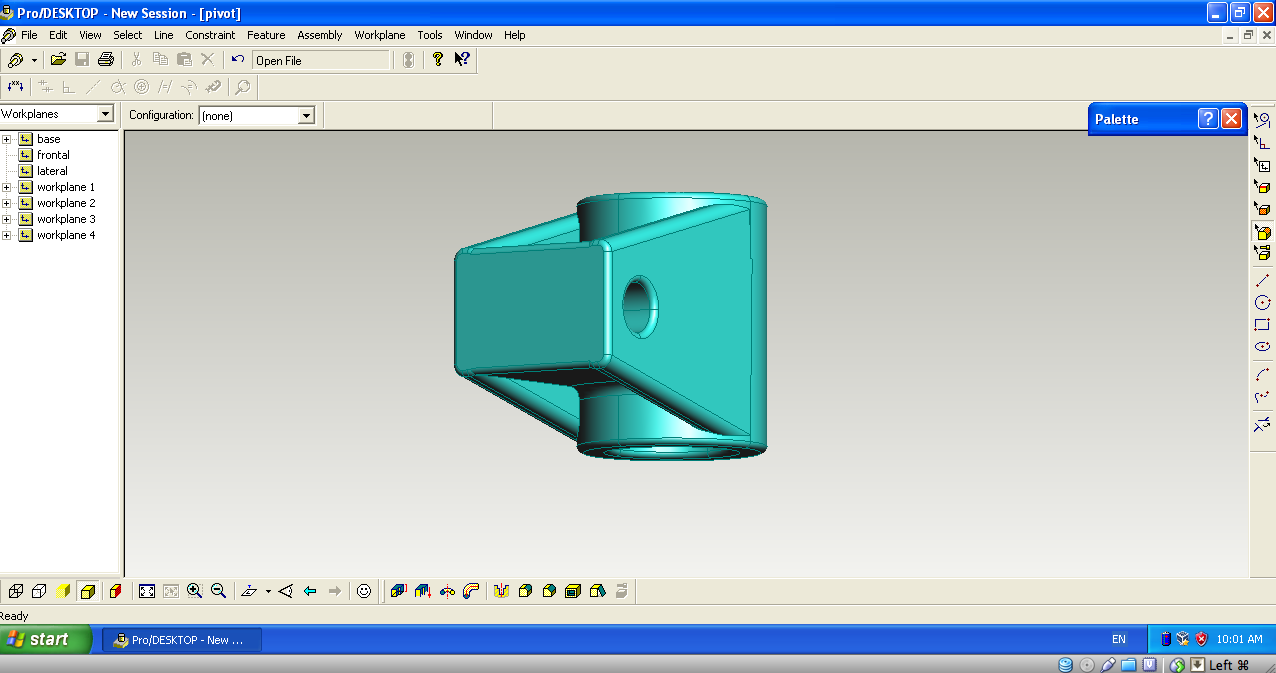Click the Shell solid feature icon
Screen dimensions: 1276x673
tap(573, 591)
